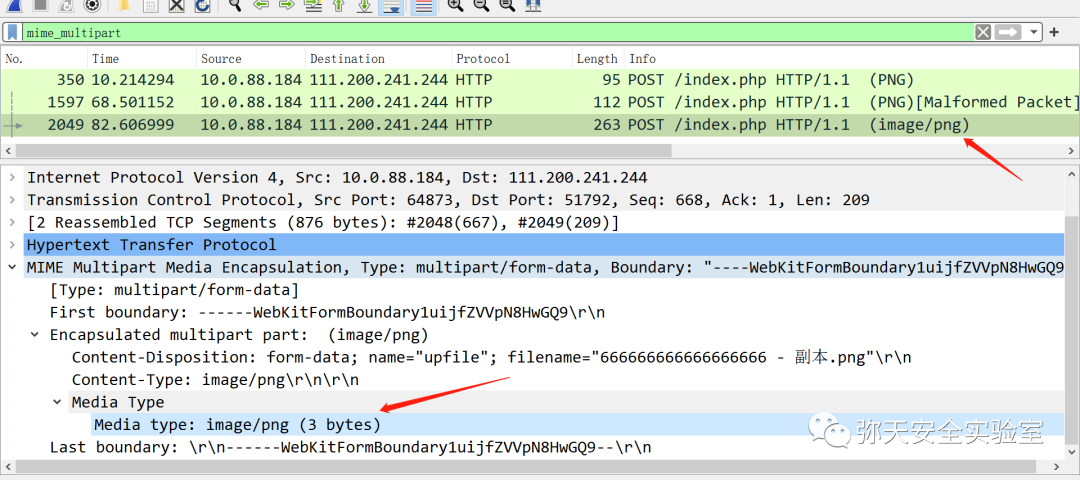Screen dimensions: 1080x480
Task: Go back in packet history
Action: [261, 6]
